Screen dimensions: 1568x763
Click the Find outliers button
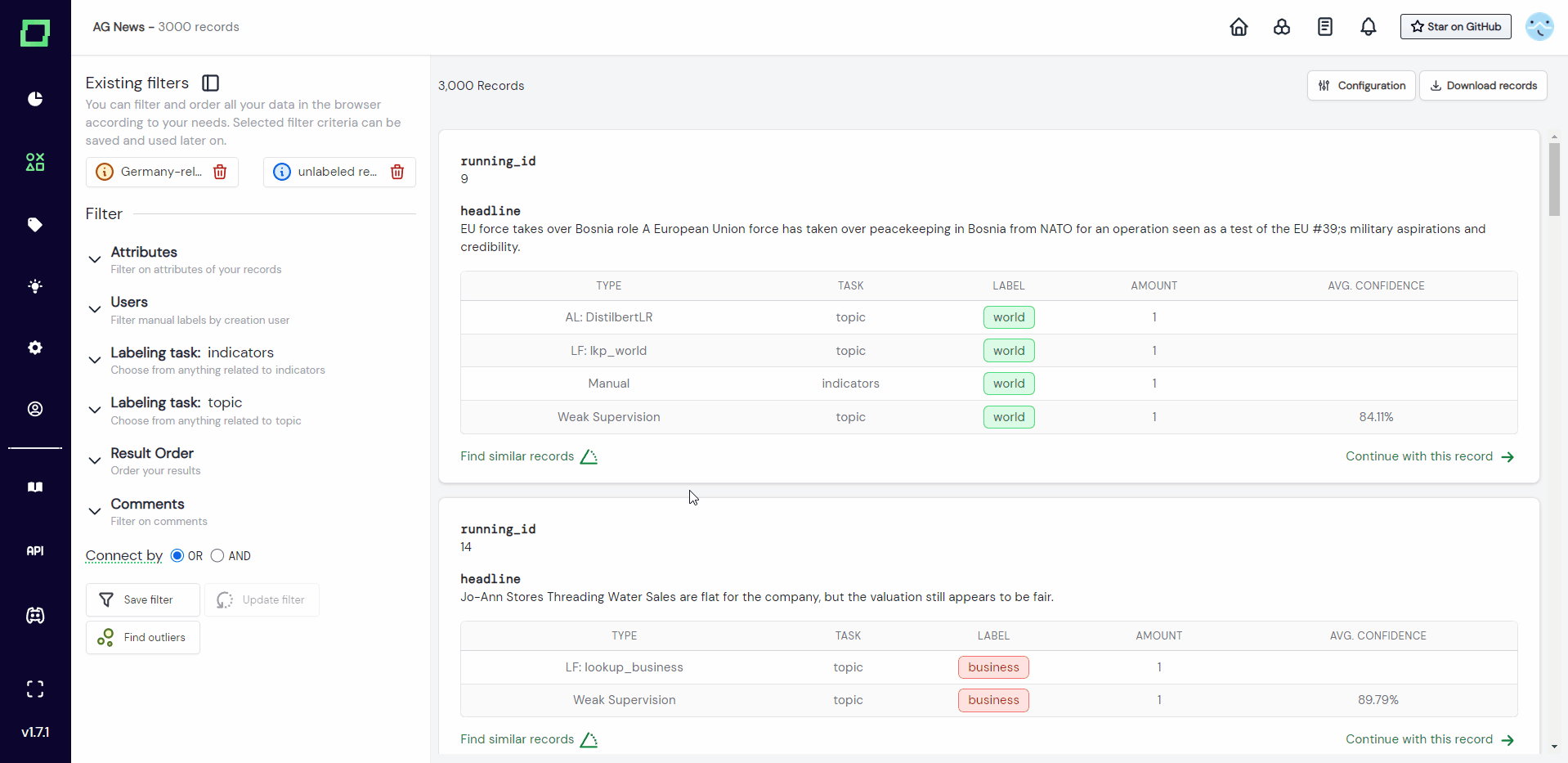pyautogui.click(x=143, y=638)
